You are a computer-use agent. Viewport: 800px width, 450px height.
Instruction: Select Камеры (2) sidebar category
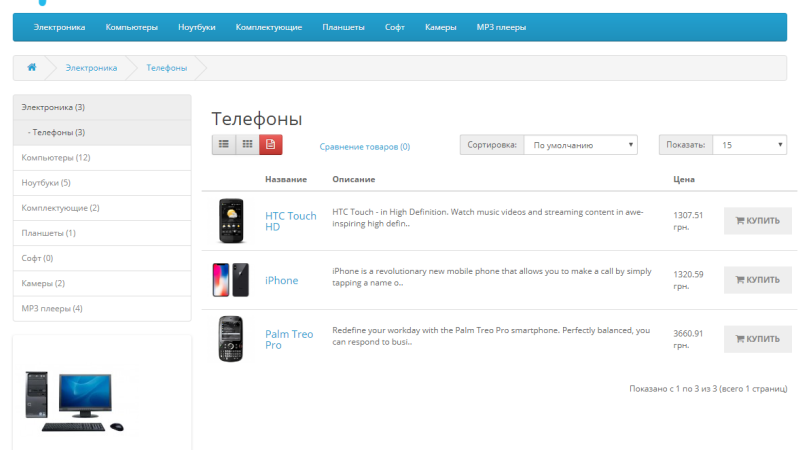coord(102,283)
